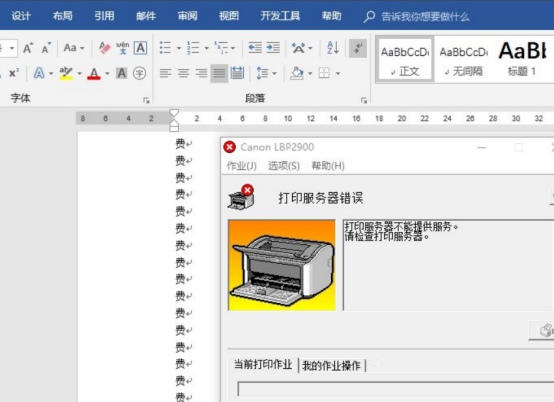Open the 布局 ribbon tab
Viewport: 554px width, 402px height.
tap(63, 16)
